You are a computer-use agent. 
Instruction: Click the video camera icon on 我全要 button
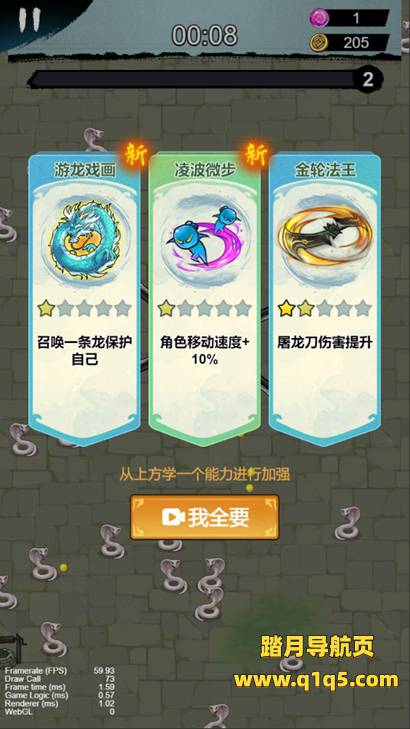coord(173,517)
